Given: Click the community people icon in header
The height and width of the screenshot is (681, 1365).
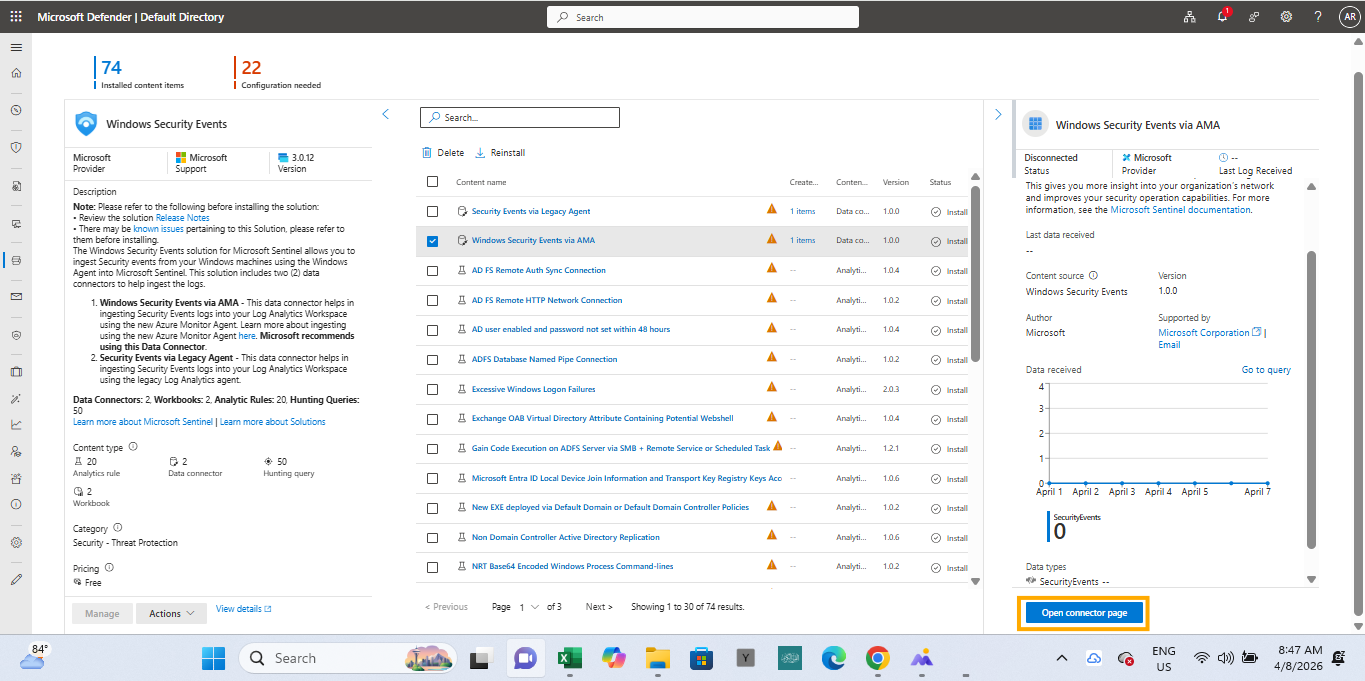Looking at the screenshot, I should (x=1254, y=17).
